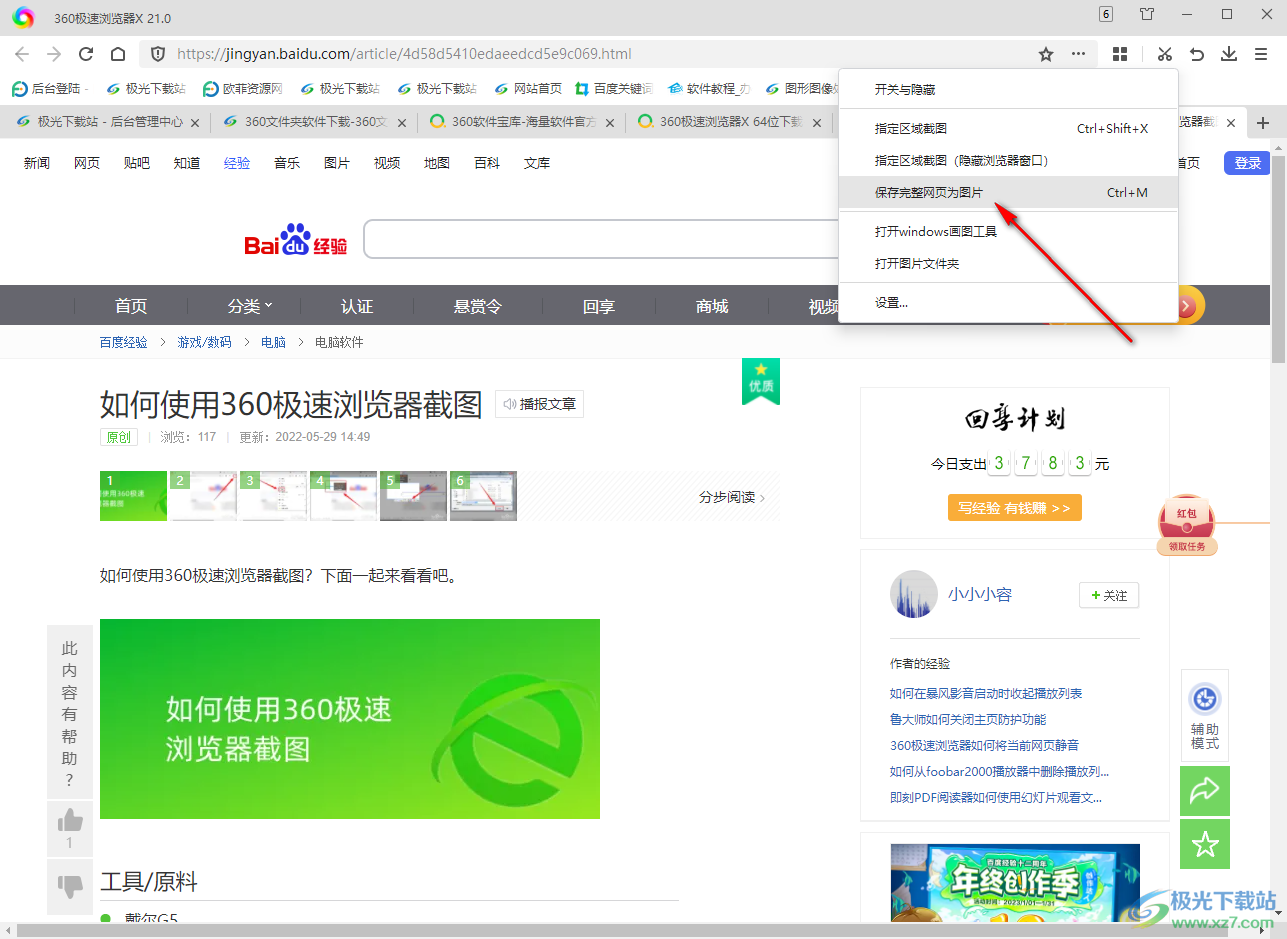The height and width of the screenshot is (939, 1287).
Task: Open article 鲁大师如何关闭主页防护功能
Action: tap(968, 719)
